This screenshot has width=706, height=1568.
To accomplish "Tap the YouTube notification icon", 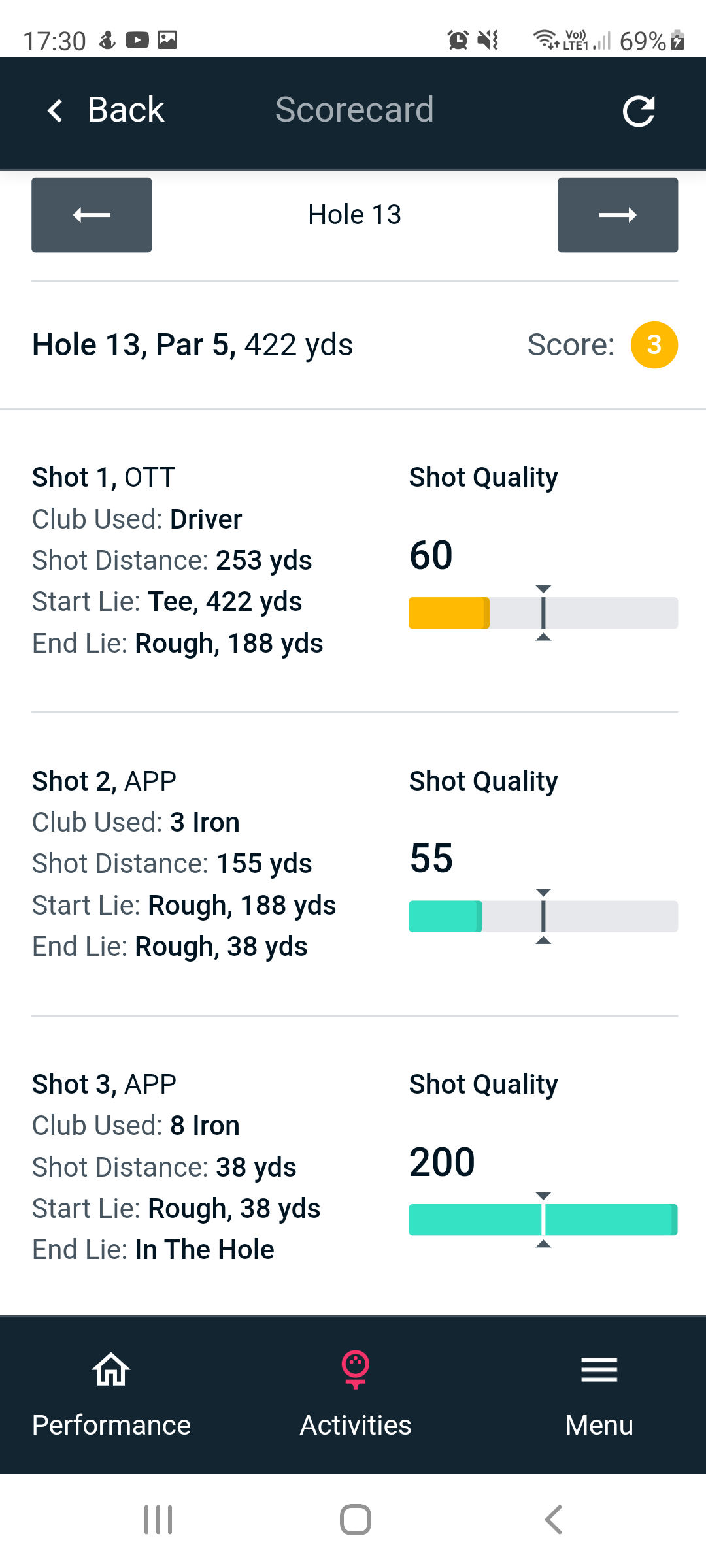I will [x=137, y=41].
